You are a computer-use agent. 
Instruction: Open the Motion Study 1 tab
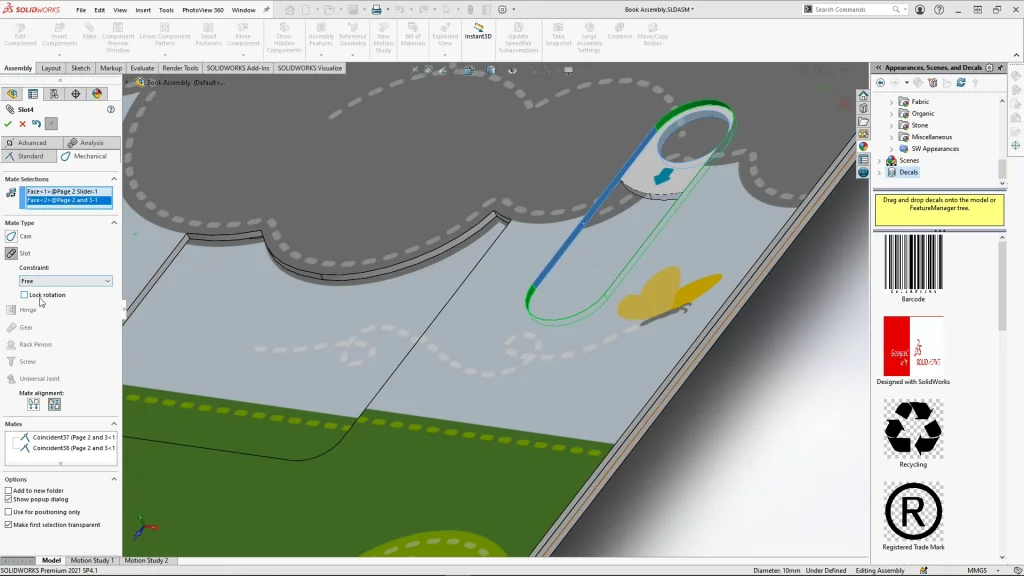[91, 561]
